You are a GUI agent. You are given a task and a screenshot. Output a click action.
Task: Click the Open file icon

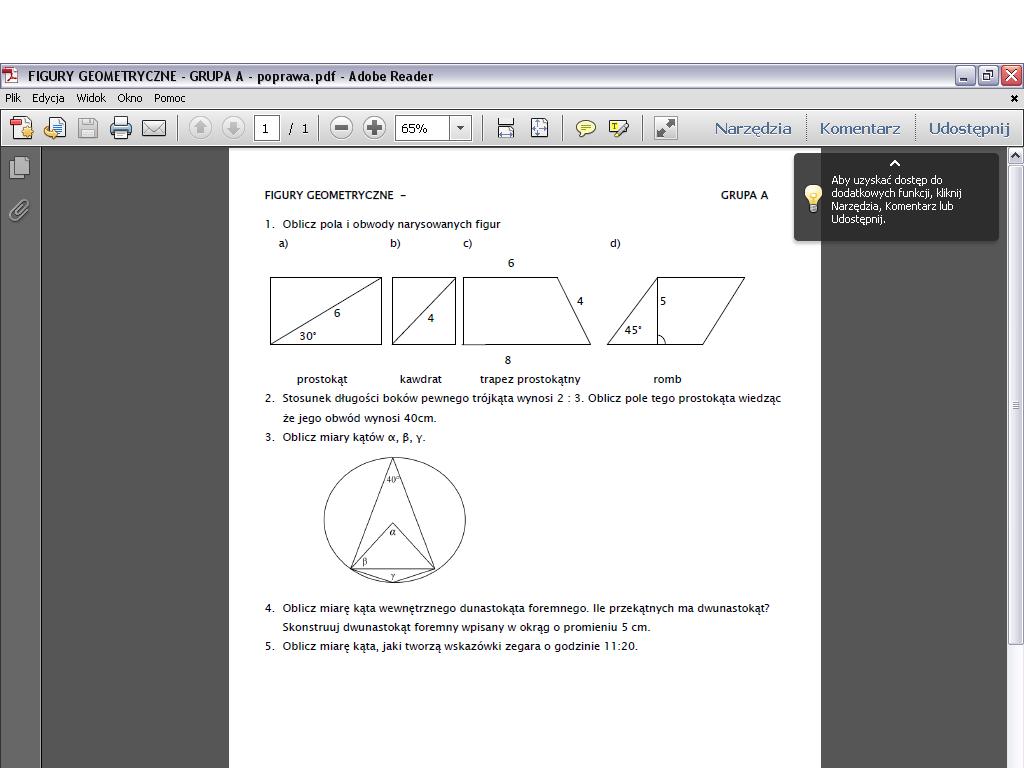pyautogui.click(x=55, y=128)
